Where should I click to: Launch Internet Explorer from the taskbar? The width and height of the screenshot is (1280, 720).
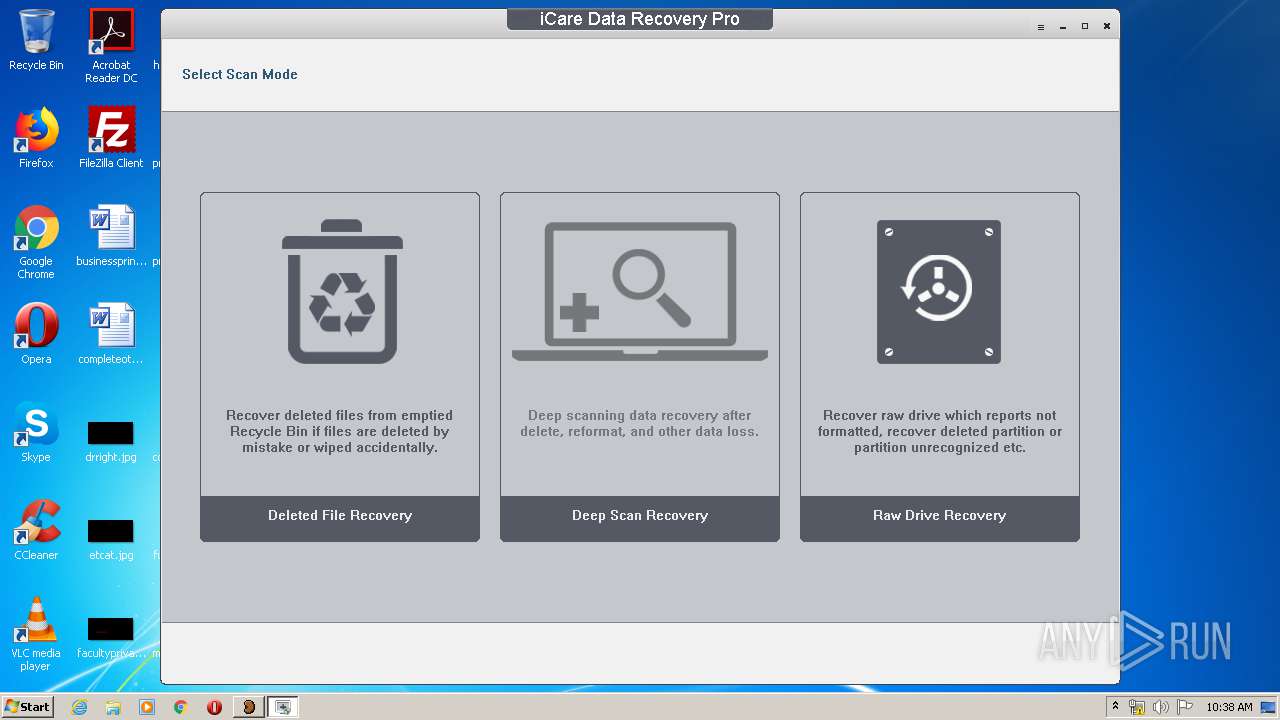click(79, 707)
